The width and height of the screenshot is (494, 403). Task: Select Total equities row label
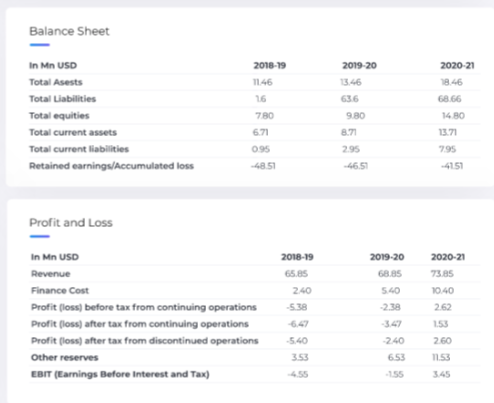(x=59, y=116)
